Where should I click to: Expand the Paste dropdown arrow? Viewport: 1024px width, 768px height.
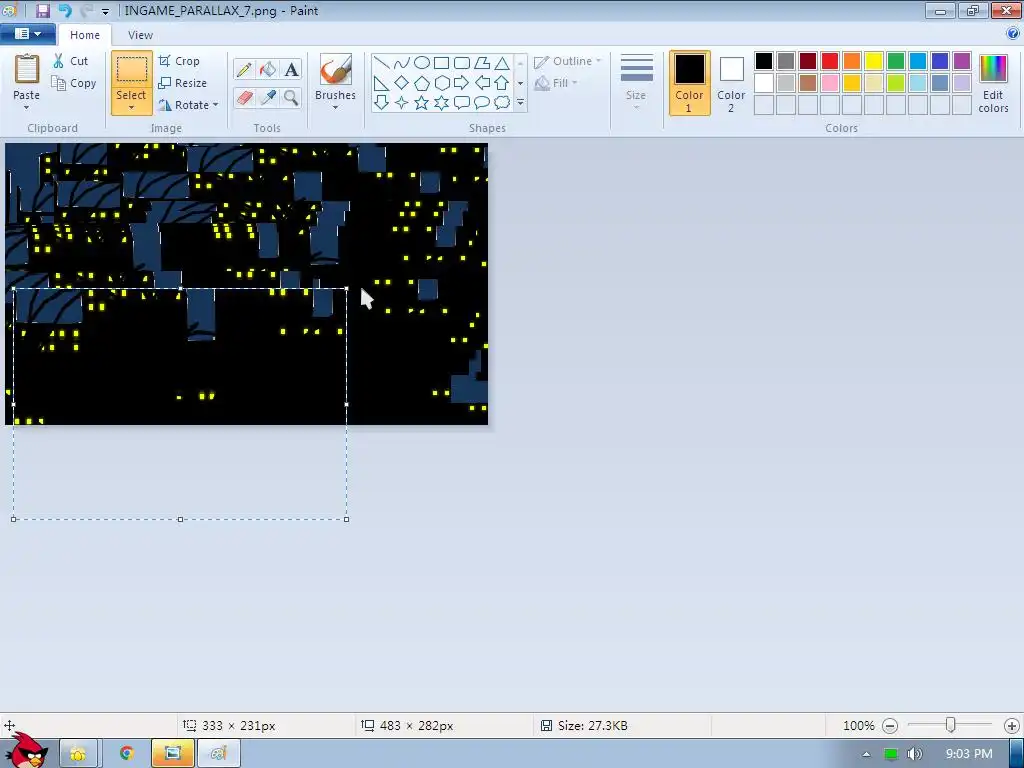(27, 107)
